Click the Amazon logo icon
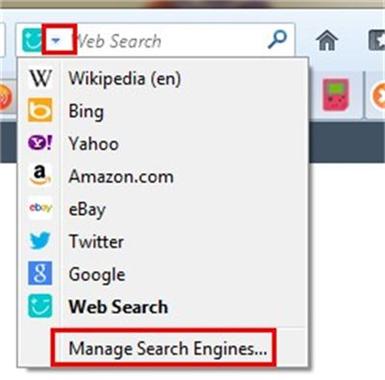385x380 pixels. 40,175
